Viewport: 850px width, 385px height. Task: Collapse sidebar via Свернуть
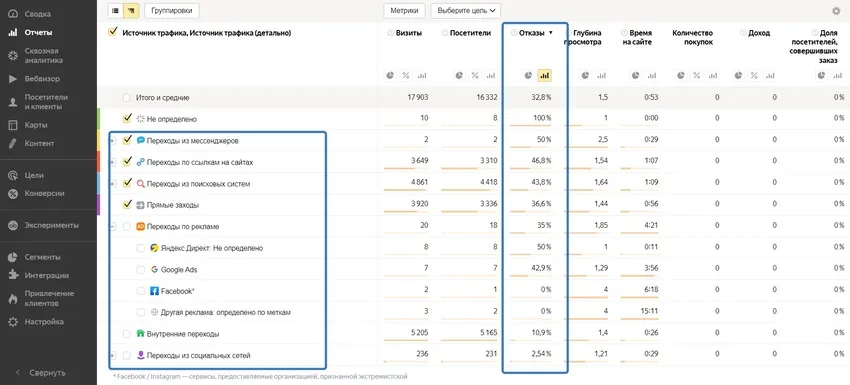tap(41, 373)
